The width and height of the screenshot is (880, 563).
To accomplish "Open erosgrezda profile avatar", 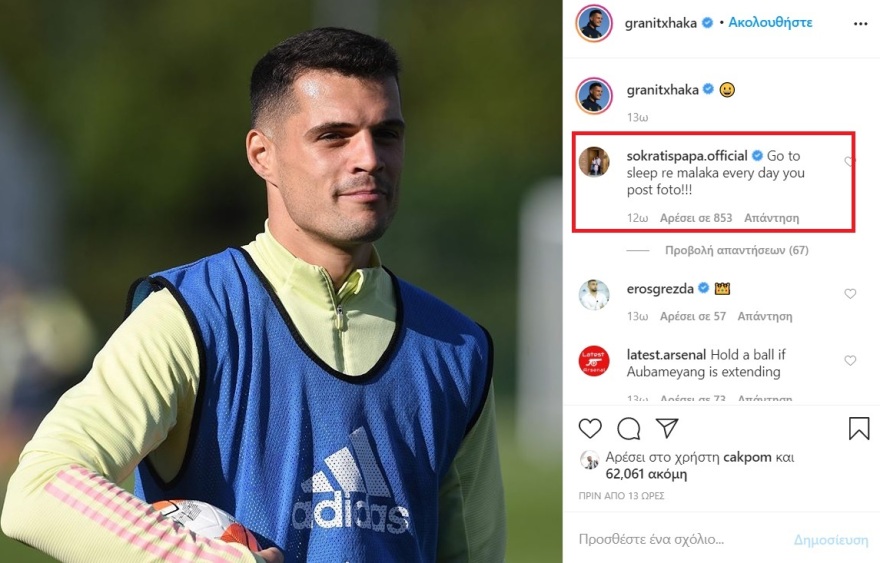I will 594,295.
